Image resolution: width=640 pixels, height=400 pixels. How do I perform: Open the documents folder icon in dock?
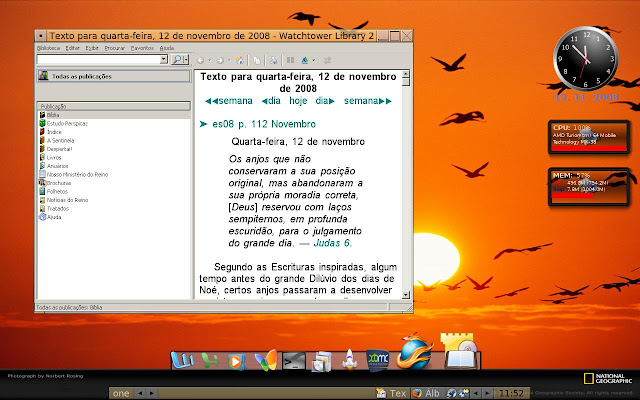point(322,361)
